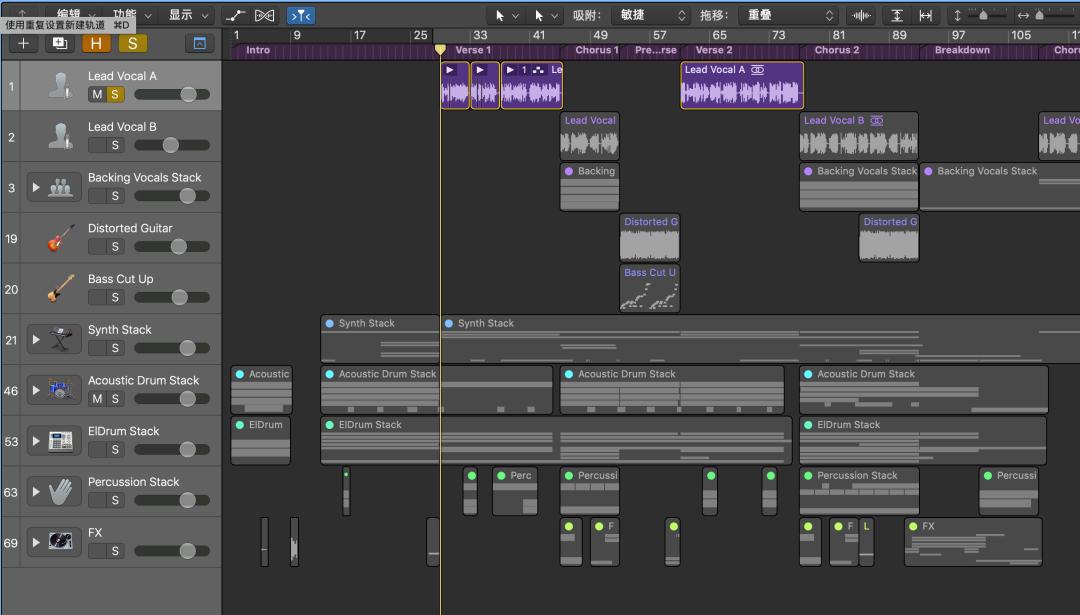This screenshot has height=615, width=1080.
Task: Click the blue catch playhead button
Action: pyautogui.click(x=300, y=15)
